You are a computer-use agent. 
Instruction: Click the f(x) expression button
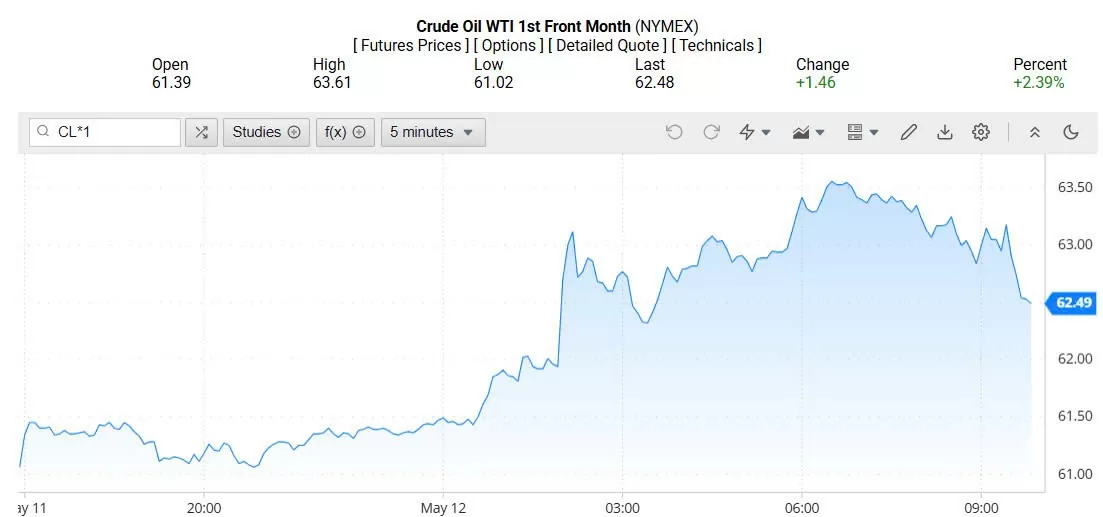click(345, 132)
